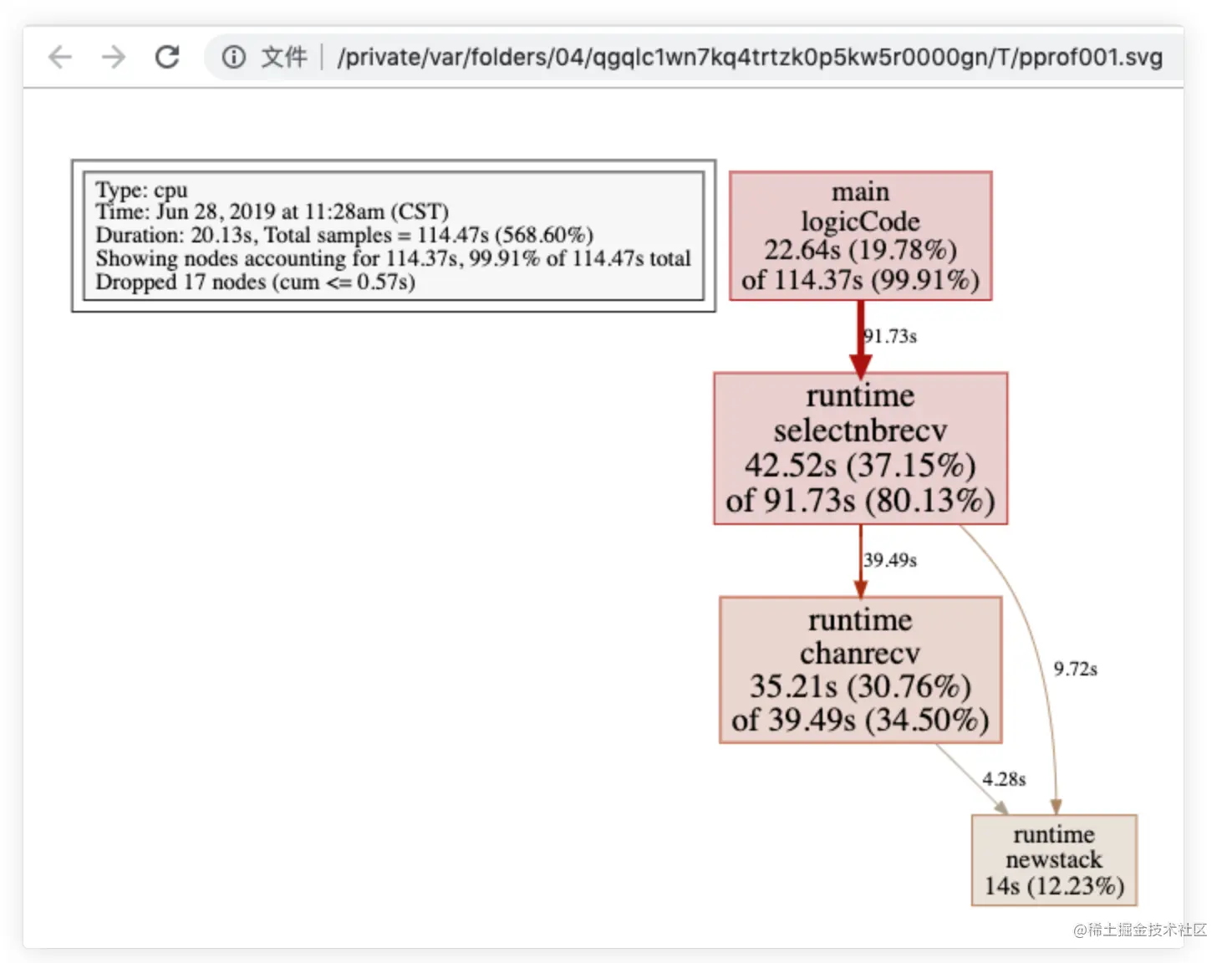Click the browser forward arrow
Screen dimensions: 1232x963
pos(113,57)
